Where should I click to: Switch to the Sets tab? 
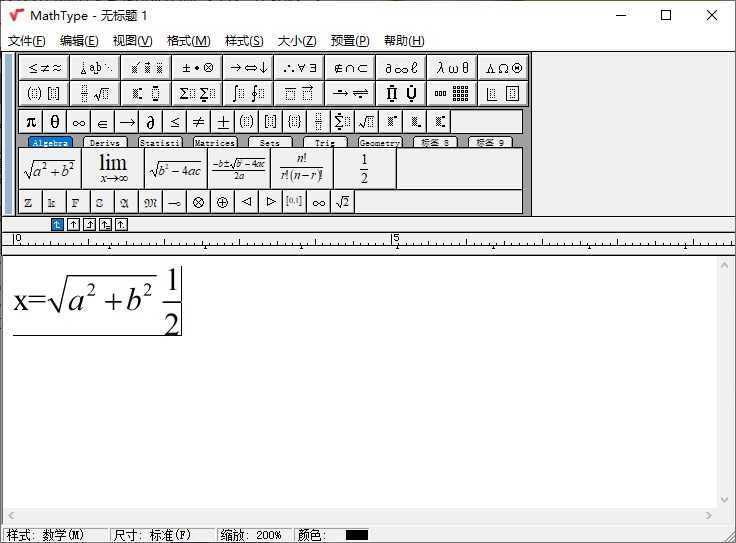point(270,142)
